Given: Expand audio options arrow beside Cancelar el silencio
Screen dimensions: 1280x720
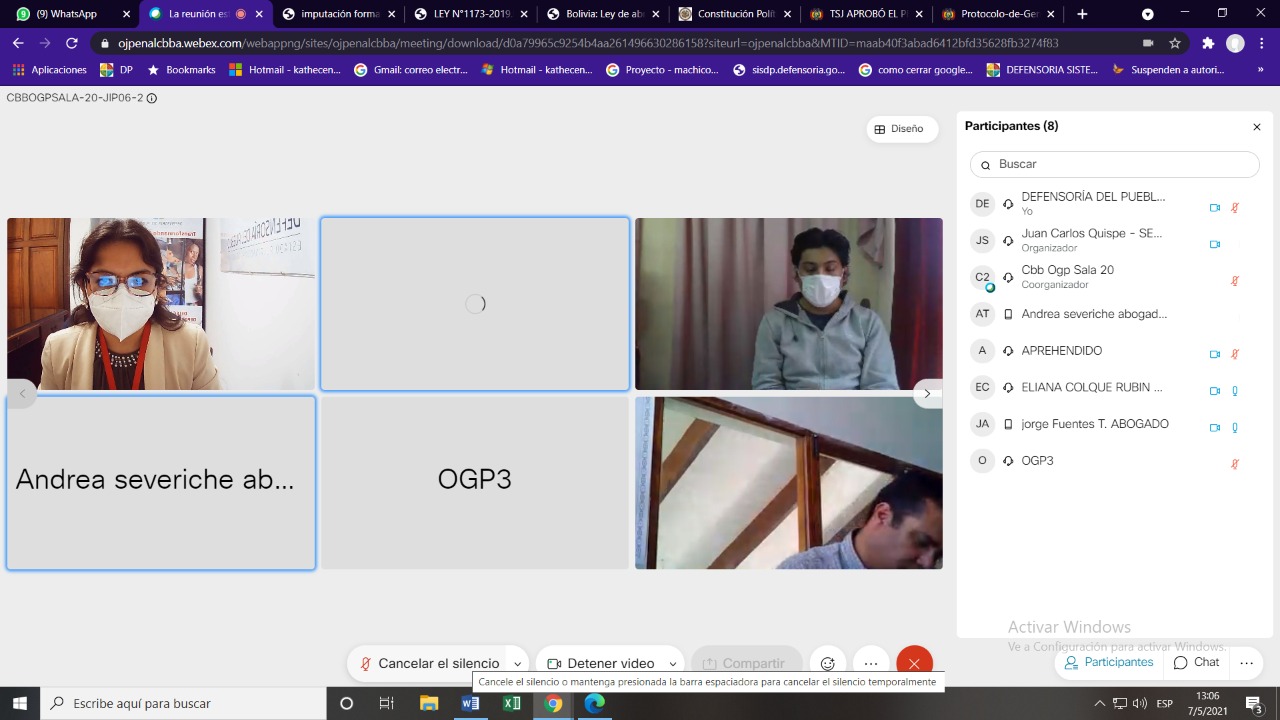Looking at the screenshot, I should coord(517,664).
